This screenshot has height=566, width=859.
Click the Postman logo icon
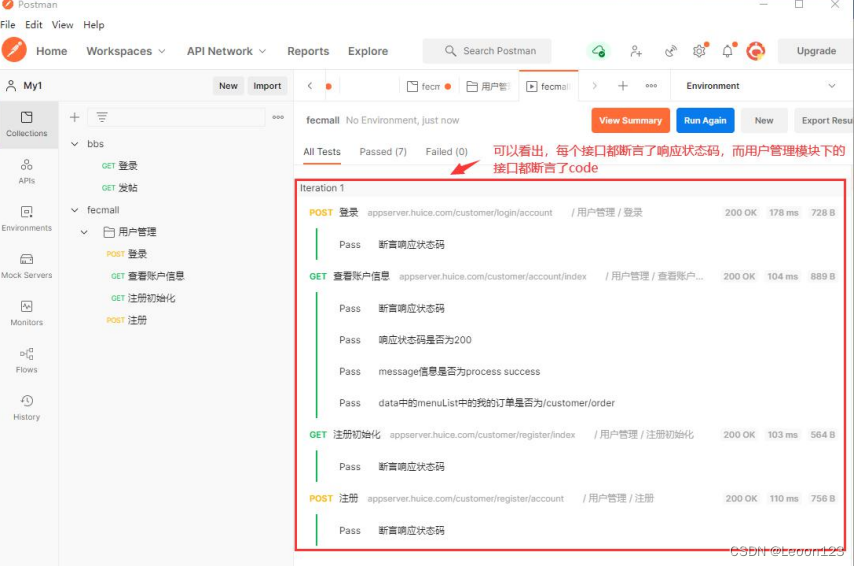click(14, 50)
